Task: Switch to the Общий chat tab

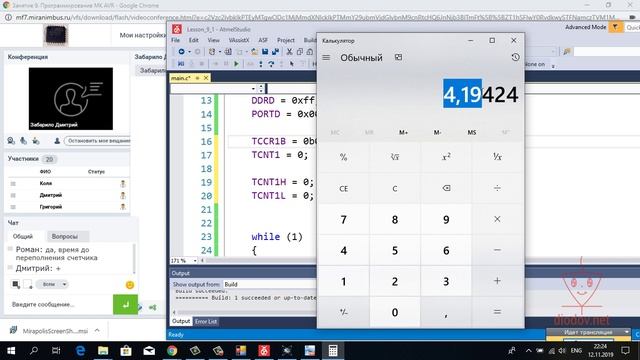Action: click(23, 236)
